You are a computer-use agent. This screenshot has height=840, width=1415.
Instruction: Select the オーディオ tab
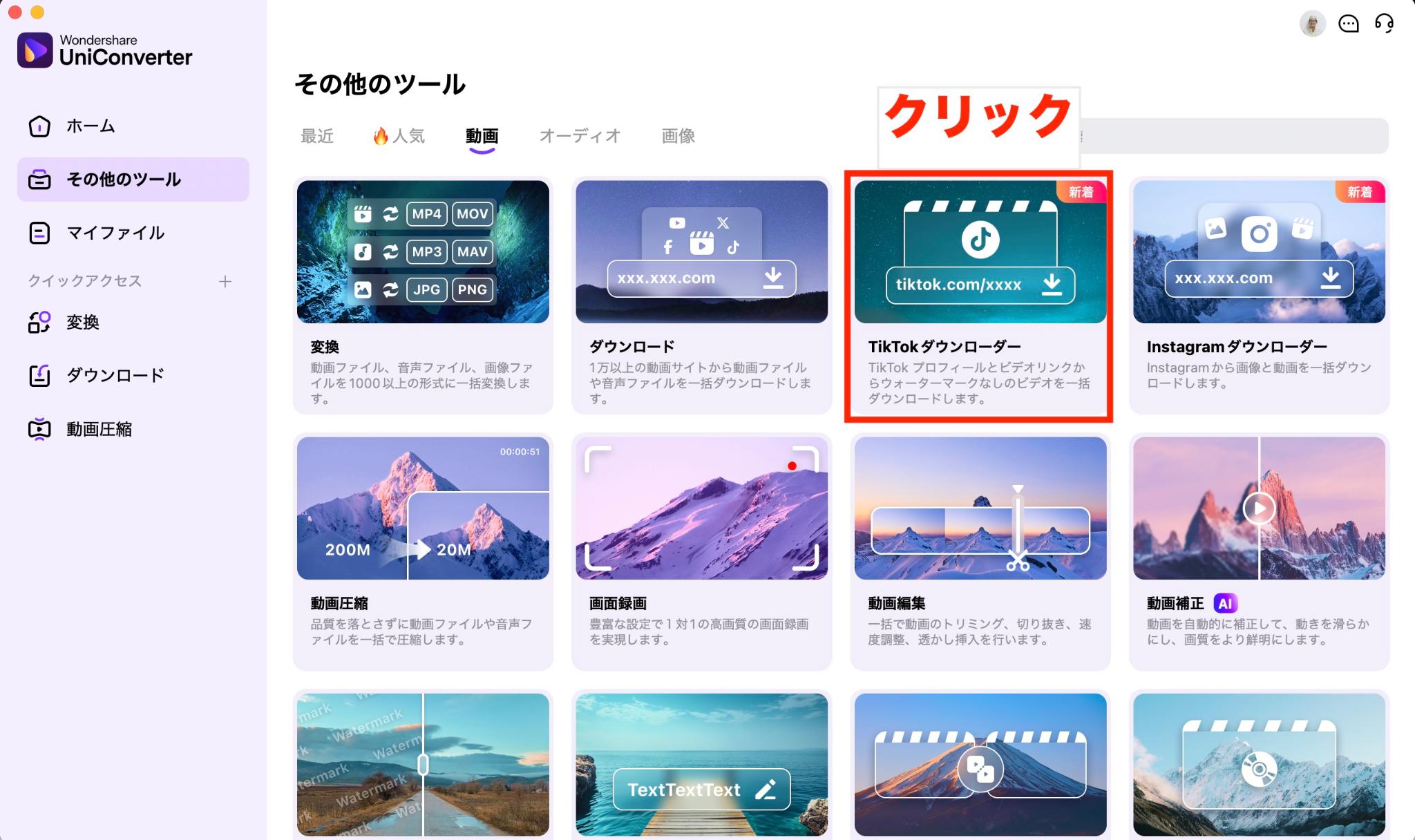pos(578,135)
